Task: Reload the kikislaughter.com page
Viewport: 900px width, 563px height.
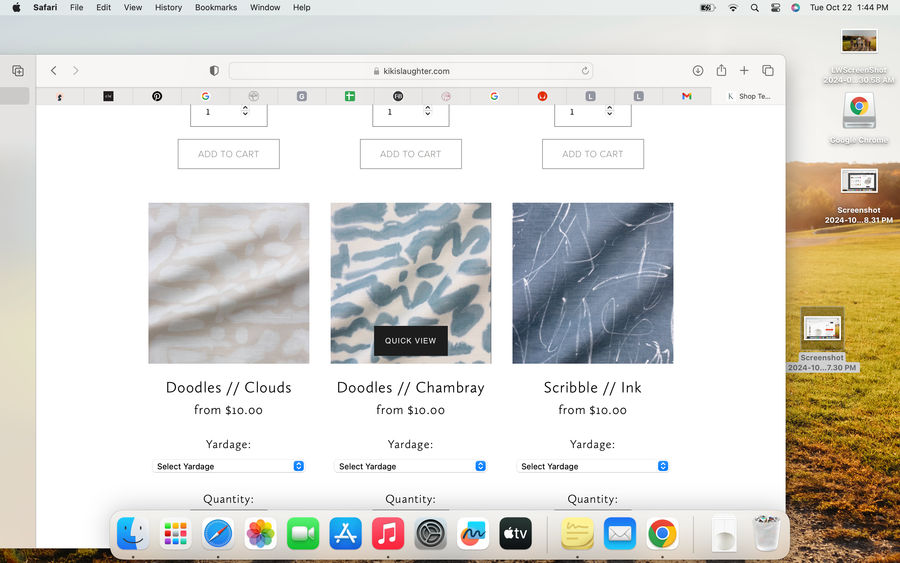Action: (585, 71)
